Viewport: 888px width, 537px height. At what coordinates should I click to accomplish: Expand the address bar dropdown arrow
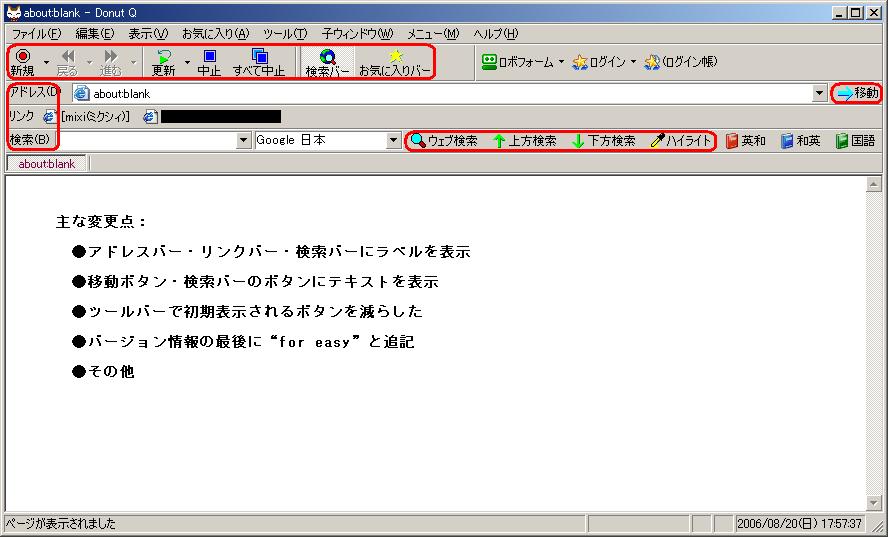click(x=820, y=93)
